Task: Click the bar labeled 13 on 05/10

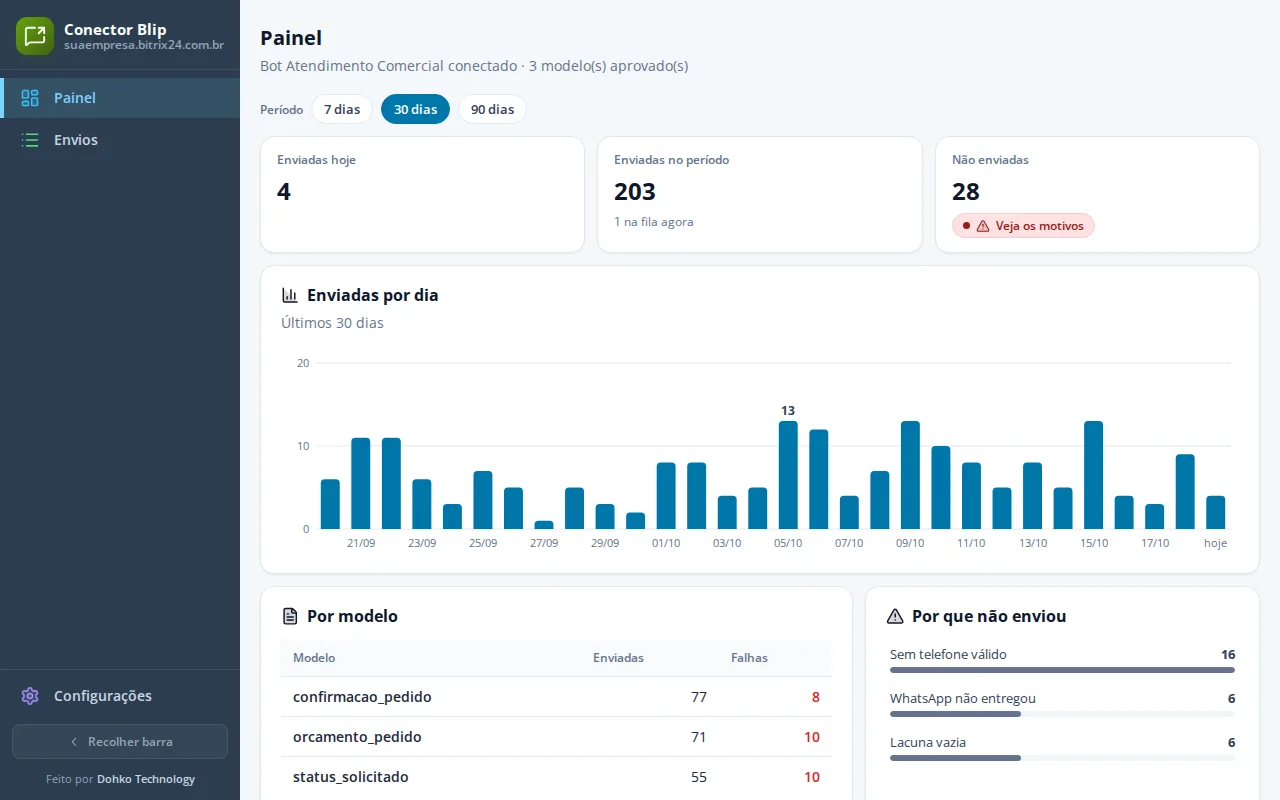Action: [788, 475]
